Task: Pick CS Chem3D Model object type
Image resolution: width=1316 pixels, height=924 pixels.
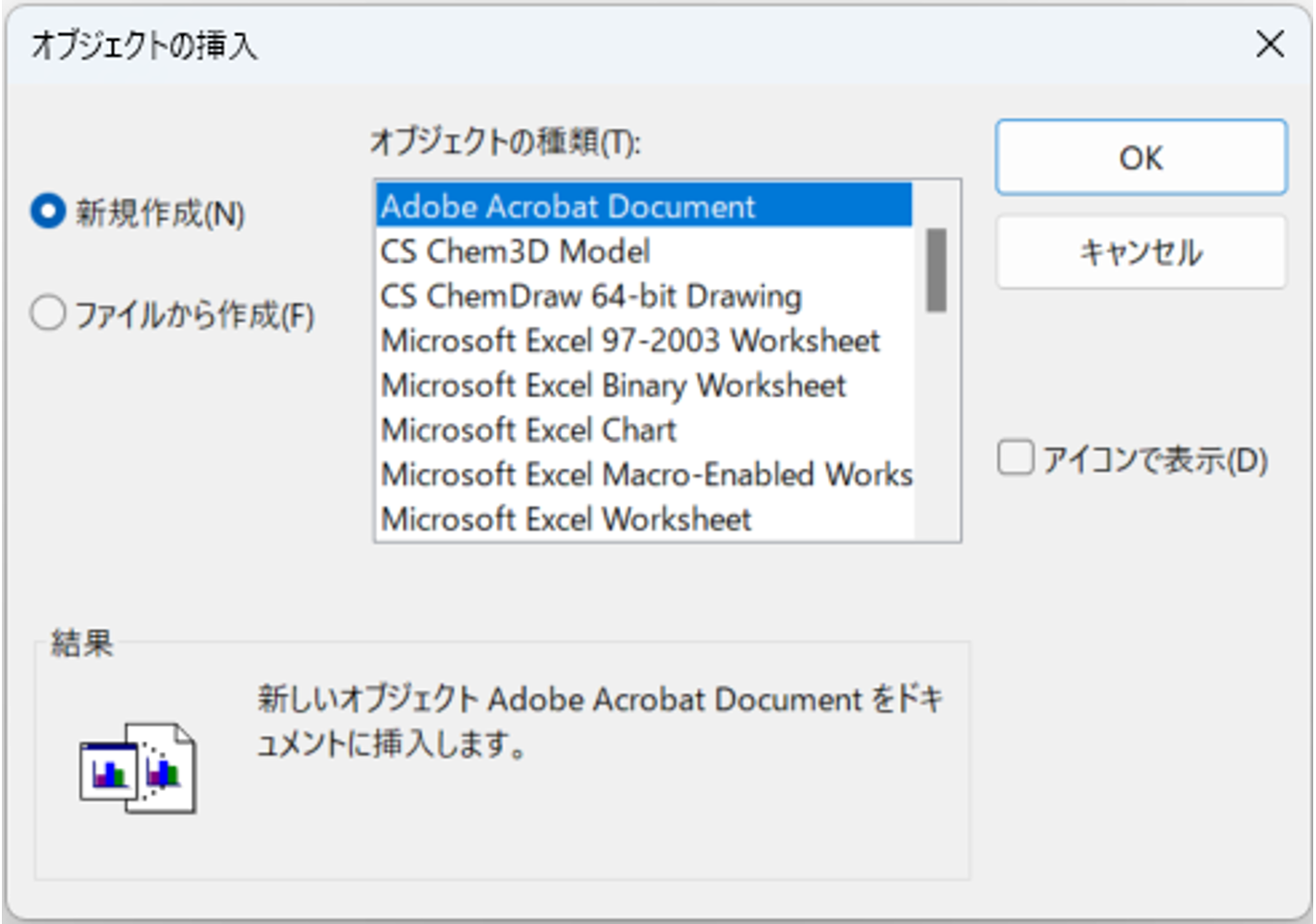Action: click(516, 251)
